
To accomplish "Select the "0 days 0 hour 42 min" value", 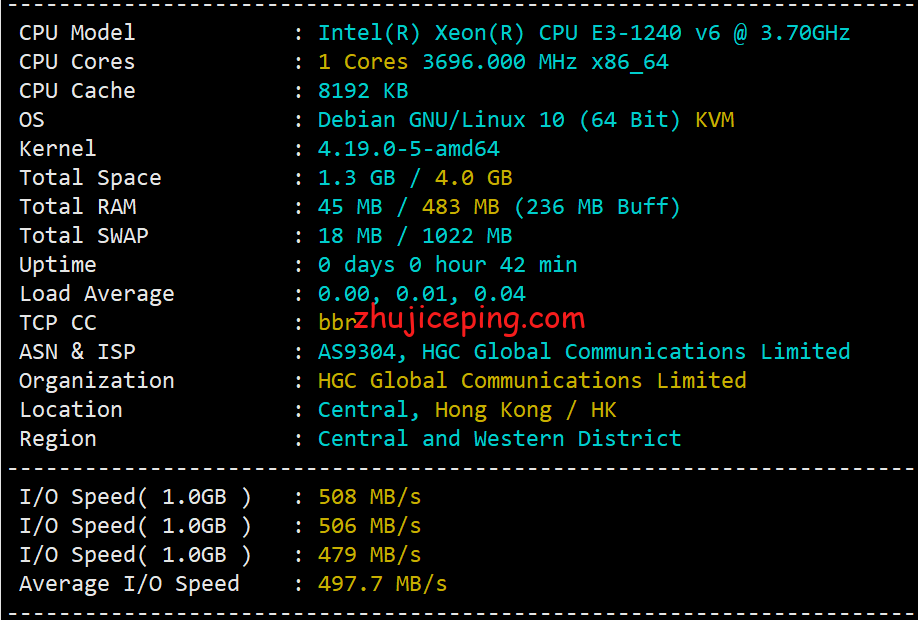I will [x=448, y=265].
